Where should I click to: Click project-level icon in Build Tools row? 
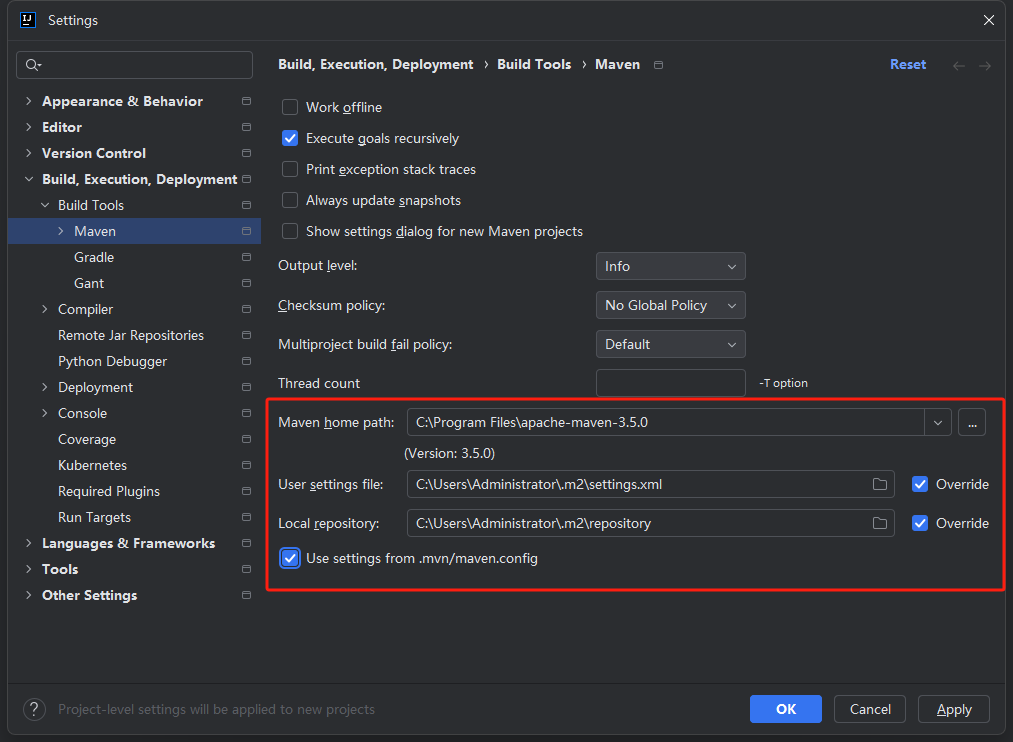246,205
